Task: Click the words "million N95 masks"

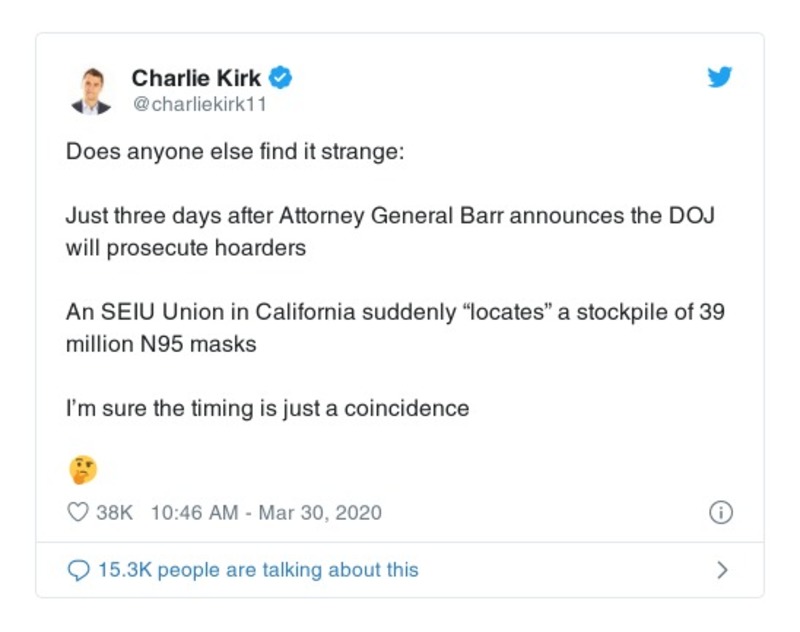Action: [161, 344]
